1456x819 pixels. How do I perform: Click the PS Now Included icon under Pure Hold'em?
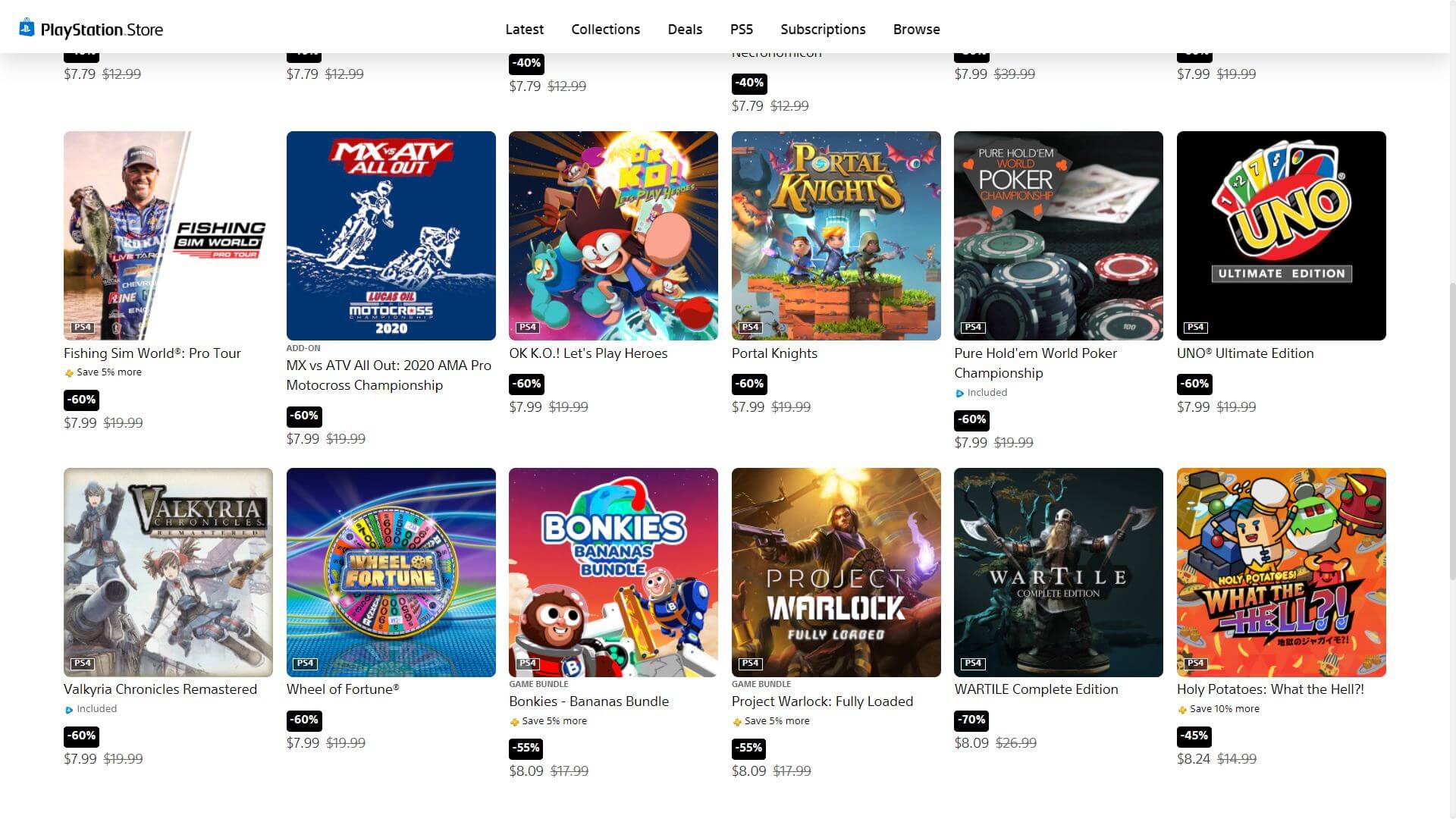tap(959, 393)
